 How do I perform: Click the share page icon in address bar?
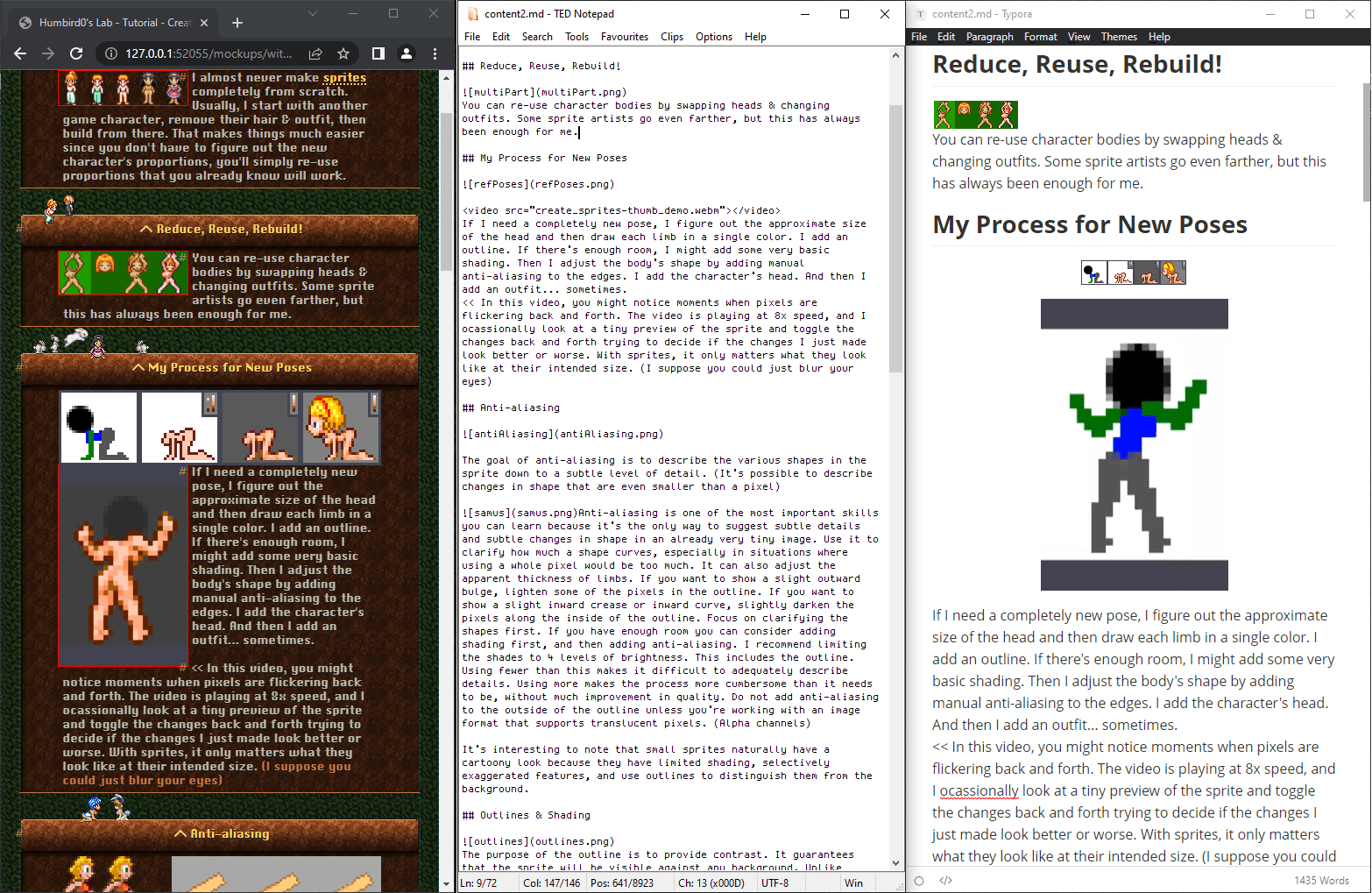click(315, 53)
